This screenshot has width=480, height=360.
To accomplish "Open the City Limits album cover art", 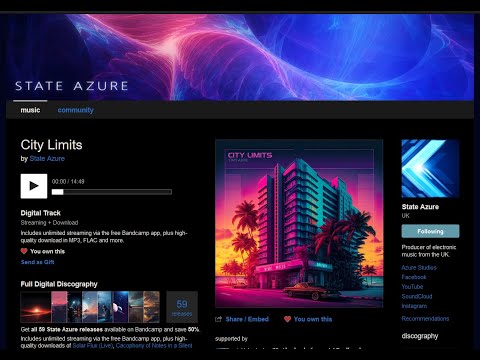I will point(299,223).
